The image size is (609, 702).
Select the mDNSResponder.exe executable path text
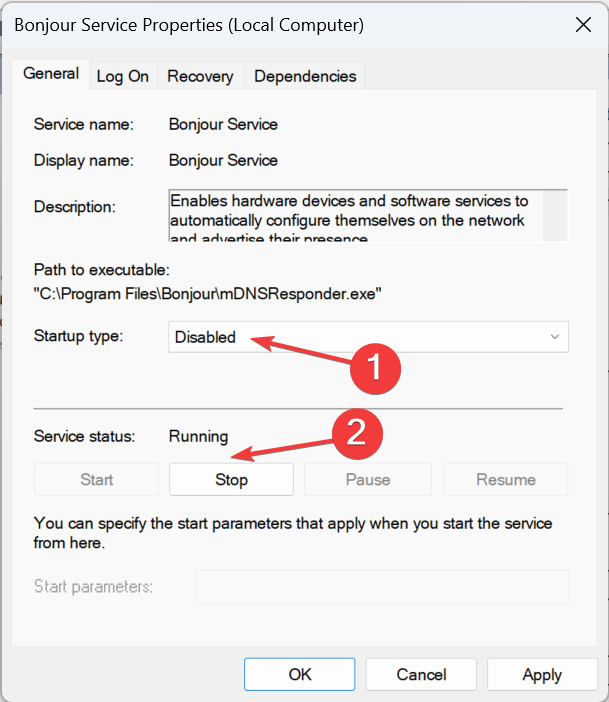pyautogui.click(x=207, y=294)
